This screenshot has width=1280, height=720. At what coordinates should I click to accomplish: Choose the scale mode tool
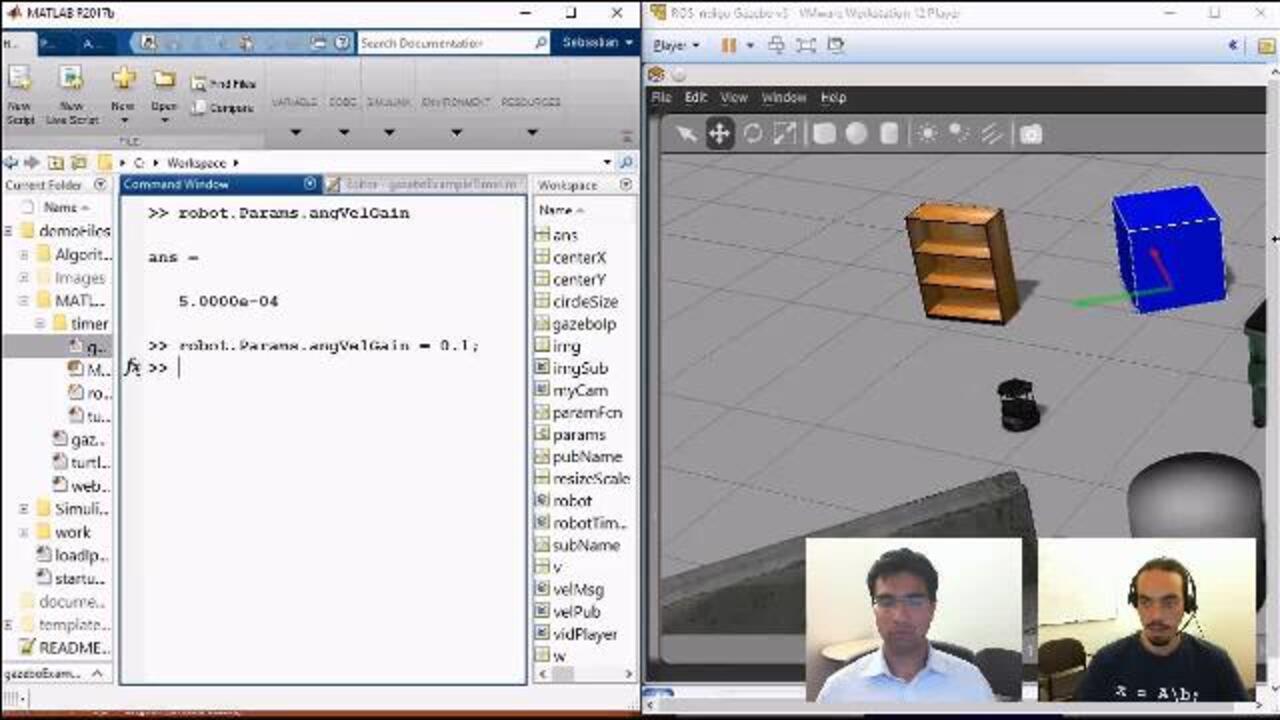[785, 134]
